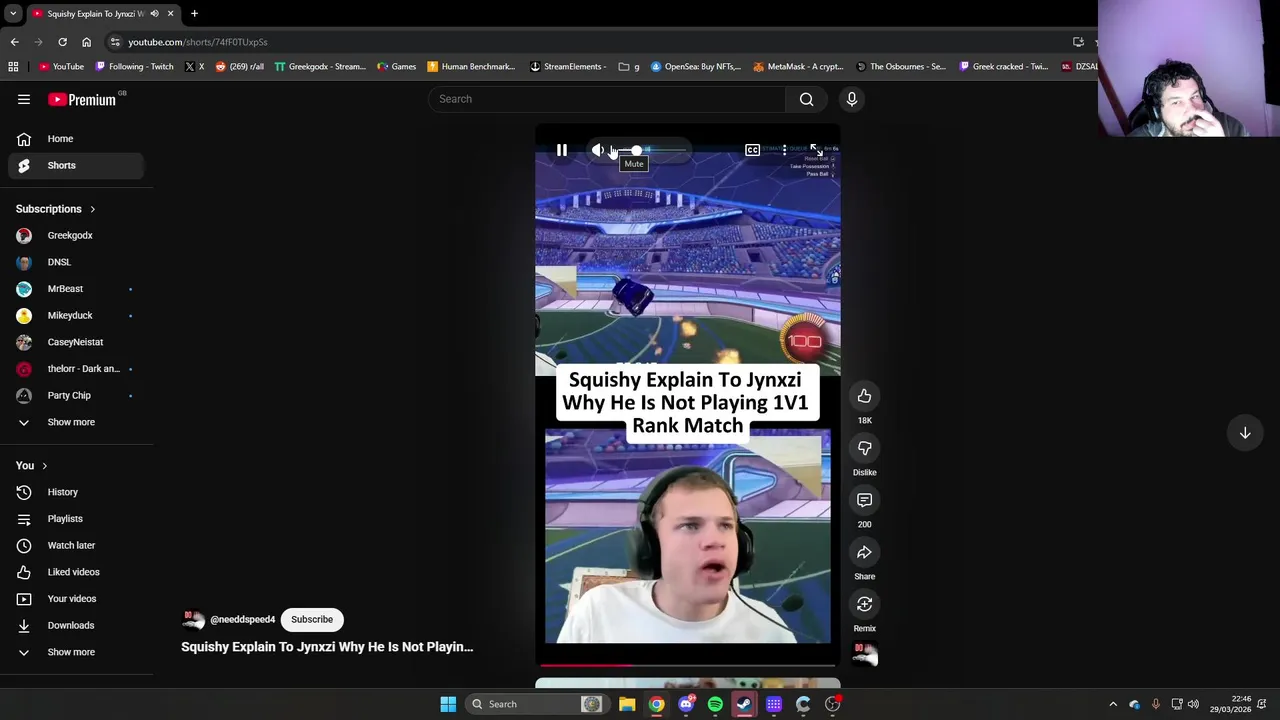The width and height of the screenshot is (1280, 720).
Task: Open the Windows Start button
Action: (x=448, y=704)
